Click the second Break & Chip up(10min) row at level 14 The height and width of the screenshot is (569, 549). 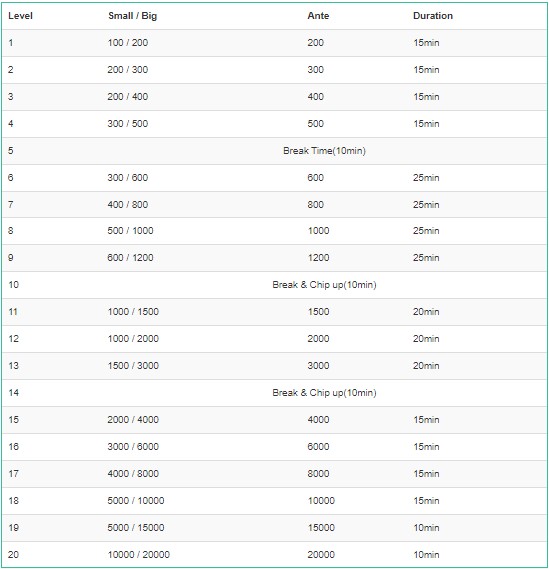pyautogui.click(x=275, y=393)
